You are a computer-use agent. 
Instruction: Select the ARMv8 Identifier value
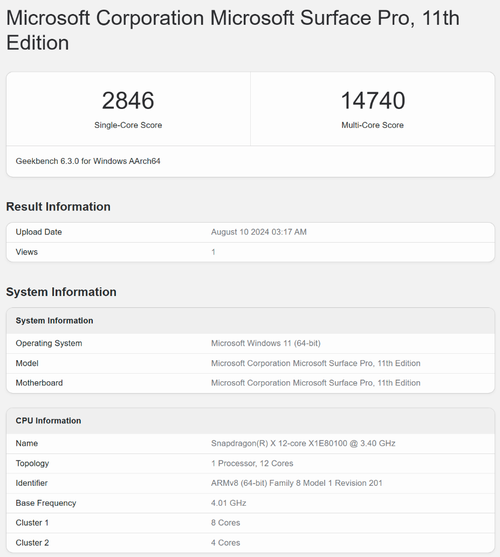297,483
